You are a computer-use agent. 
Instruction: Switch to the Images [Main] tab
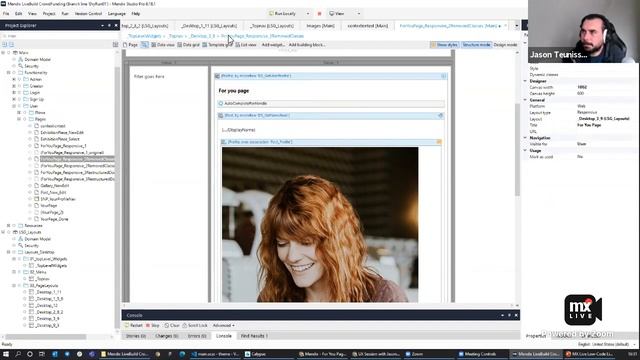tap(320, 26)
